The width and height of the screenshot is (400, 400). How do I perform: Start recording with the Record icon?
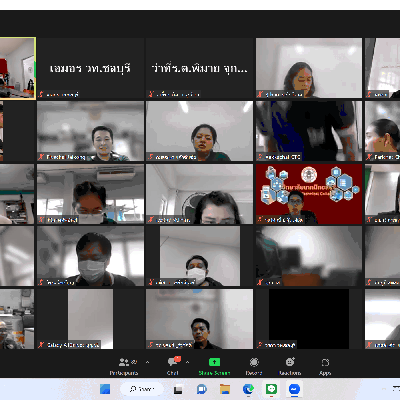click(254, 366)
